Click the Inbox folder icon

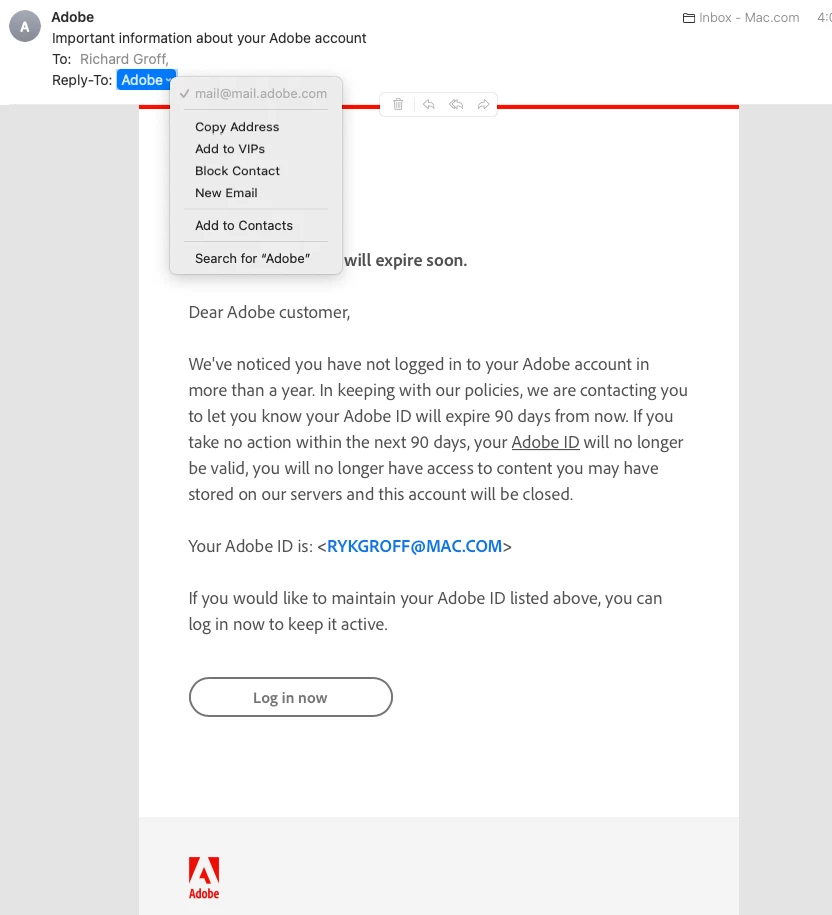[688, 18]
